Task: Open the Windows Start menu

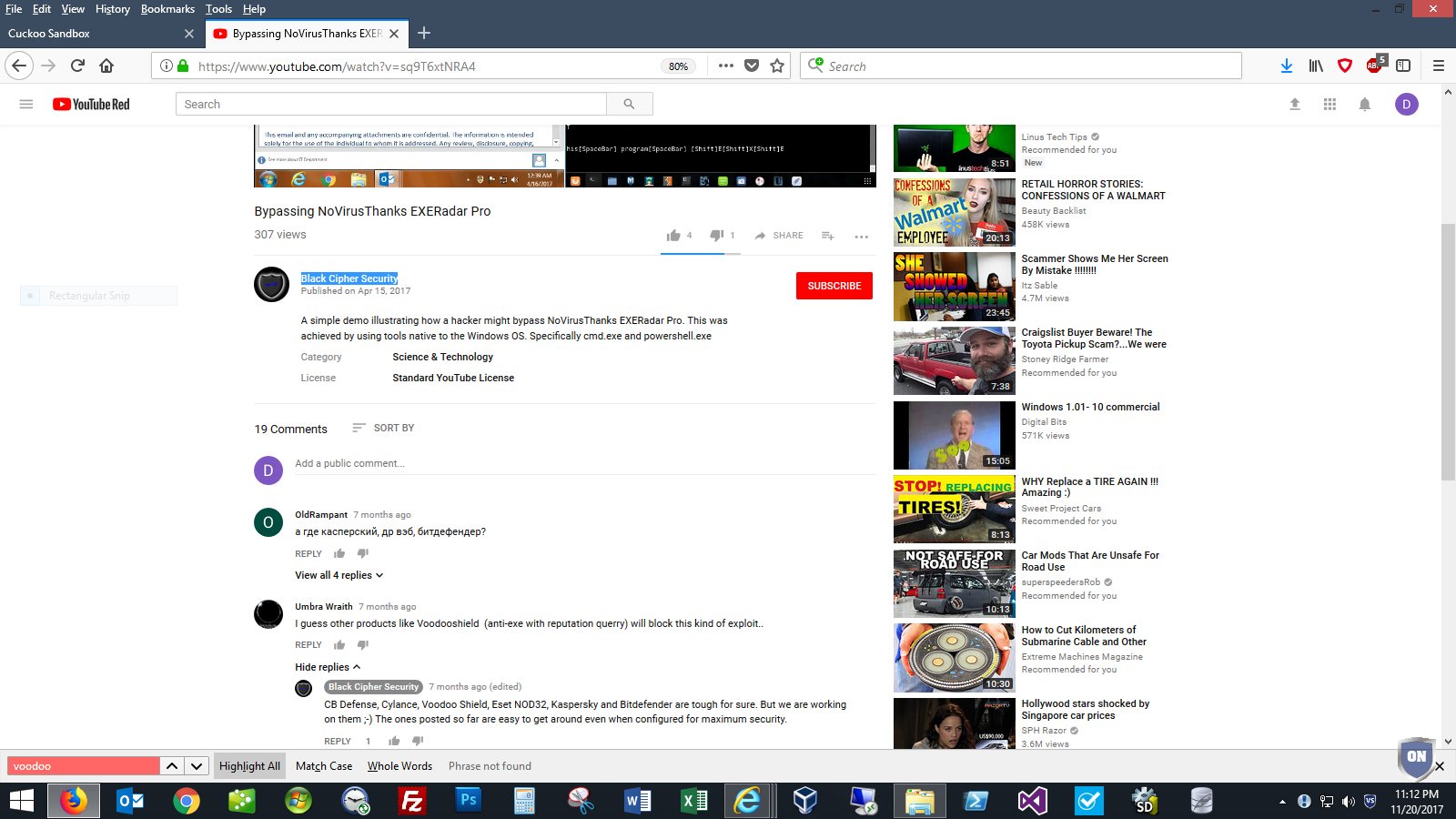Action: 22,801
